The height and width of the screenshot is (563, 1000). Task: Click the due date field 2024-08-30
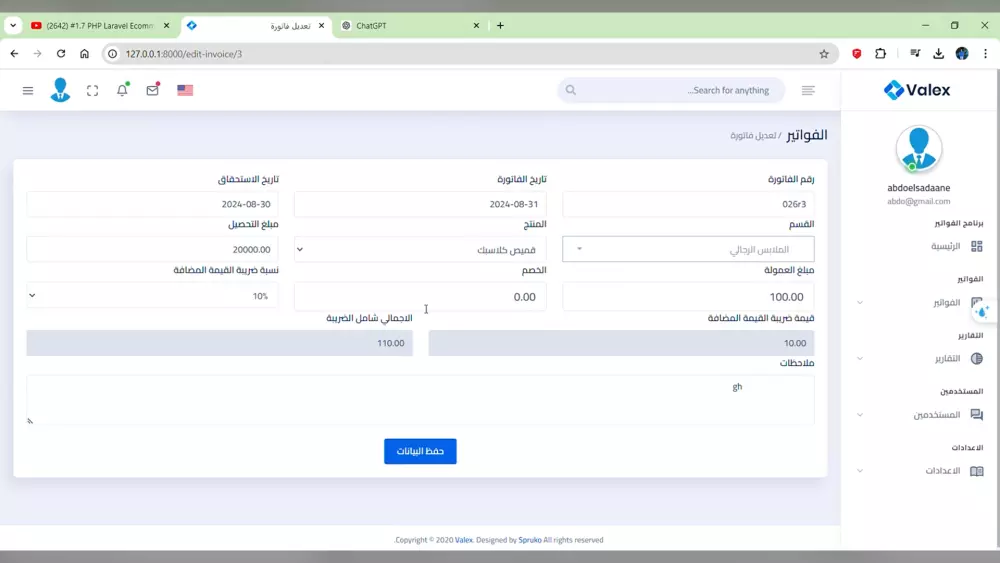click(x=152, y=204)
